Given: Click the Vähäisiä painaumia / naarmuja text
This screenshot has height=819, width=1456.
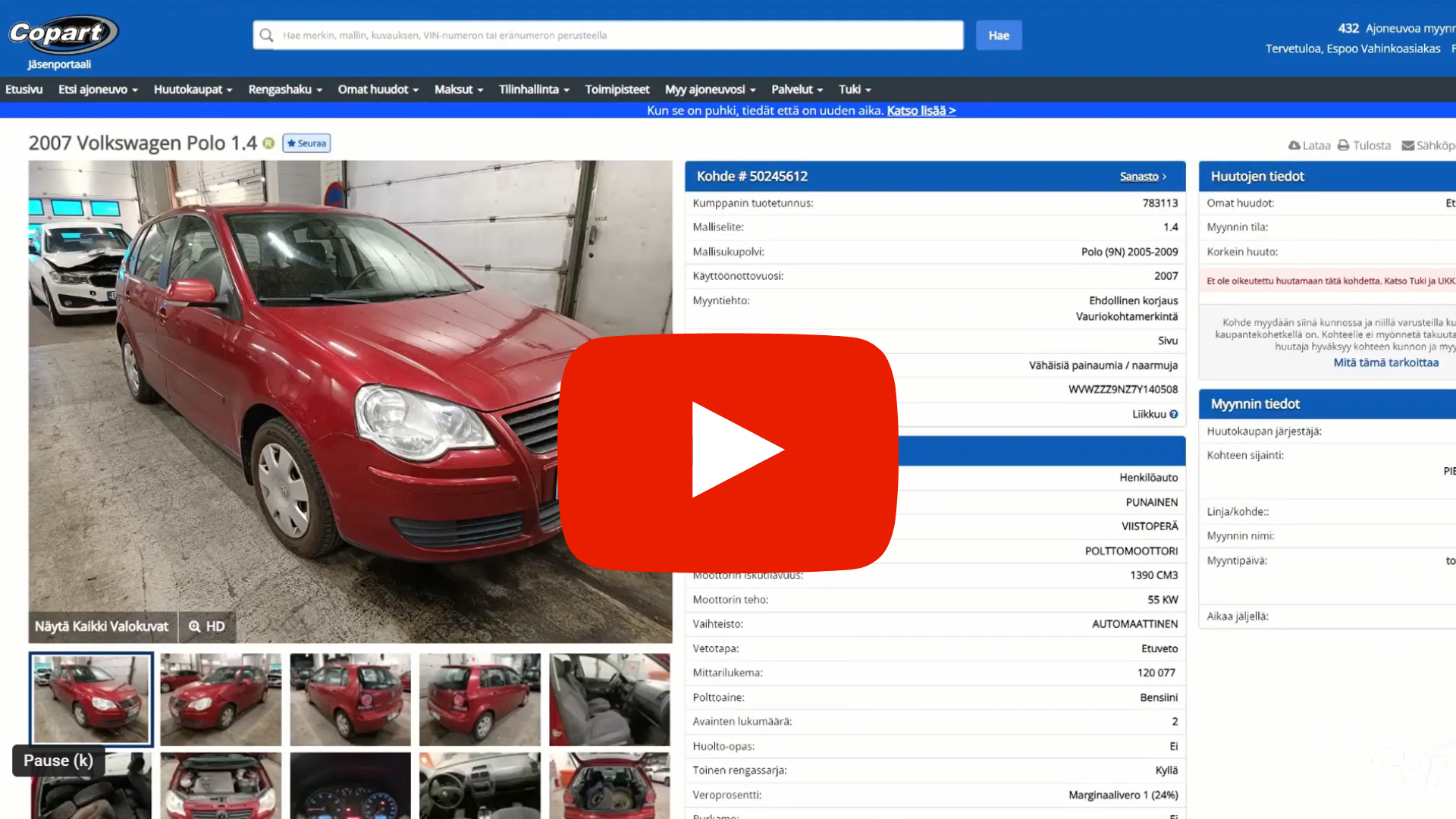Looking at the screenshot, I should (x=1103, y=366).
